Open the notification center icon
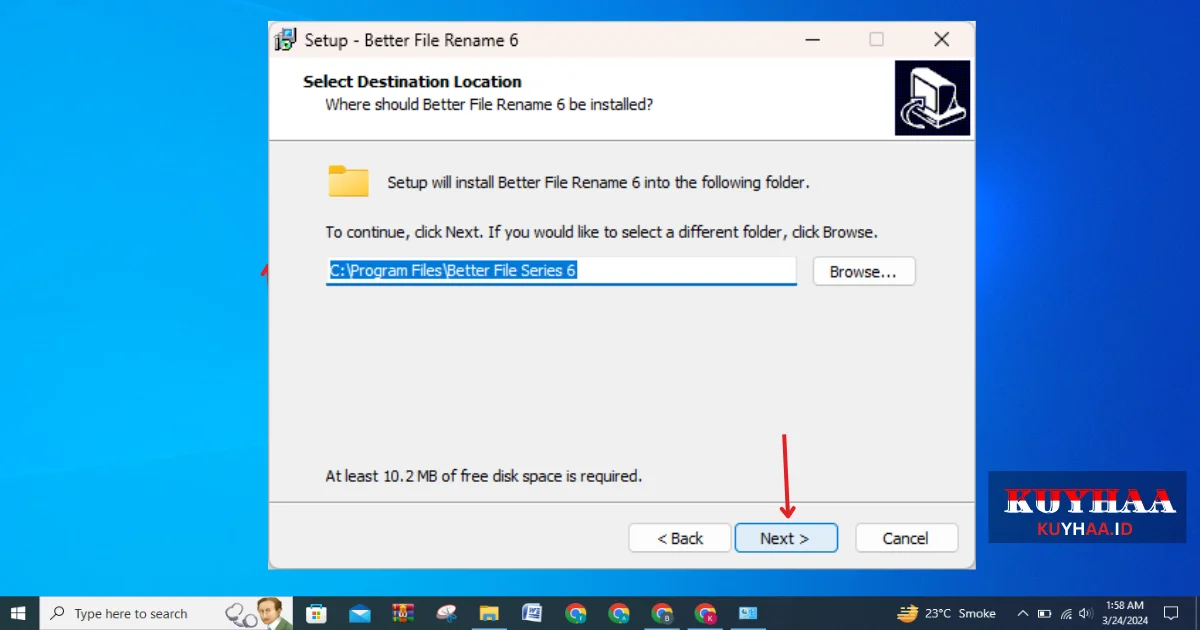 click(1171, 613)
